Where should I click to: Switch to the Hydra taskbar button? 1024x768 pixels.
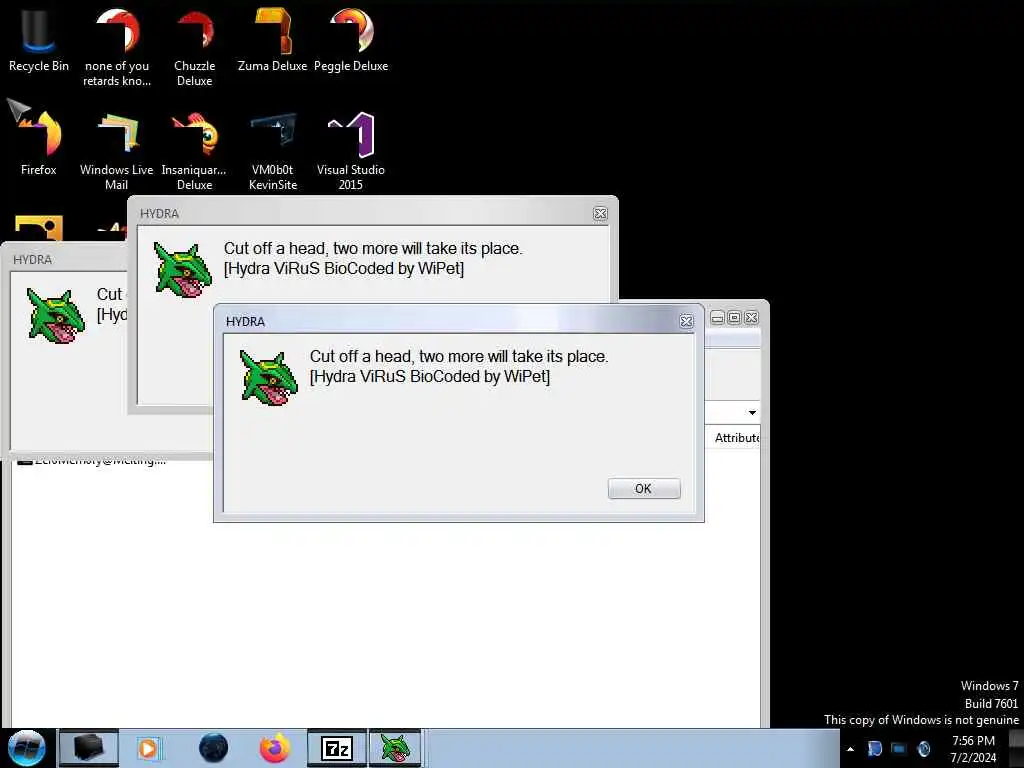tap(396, 748)
